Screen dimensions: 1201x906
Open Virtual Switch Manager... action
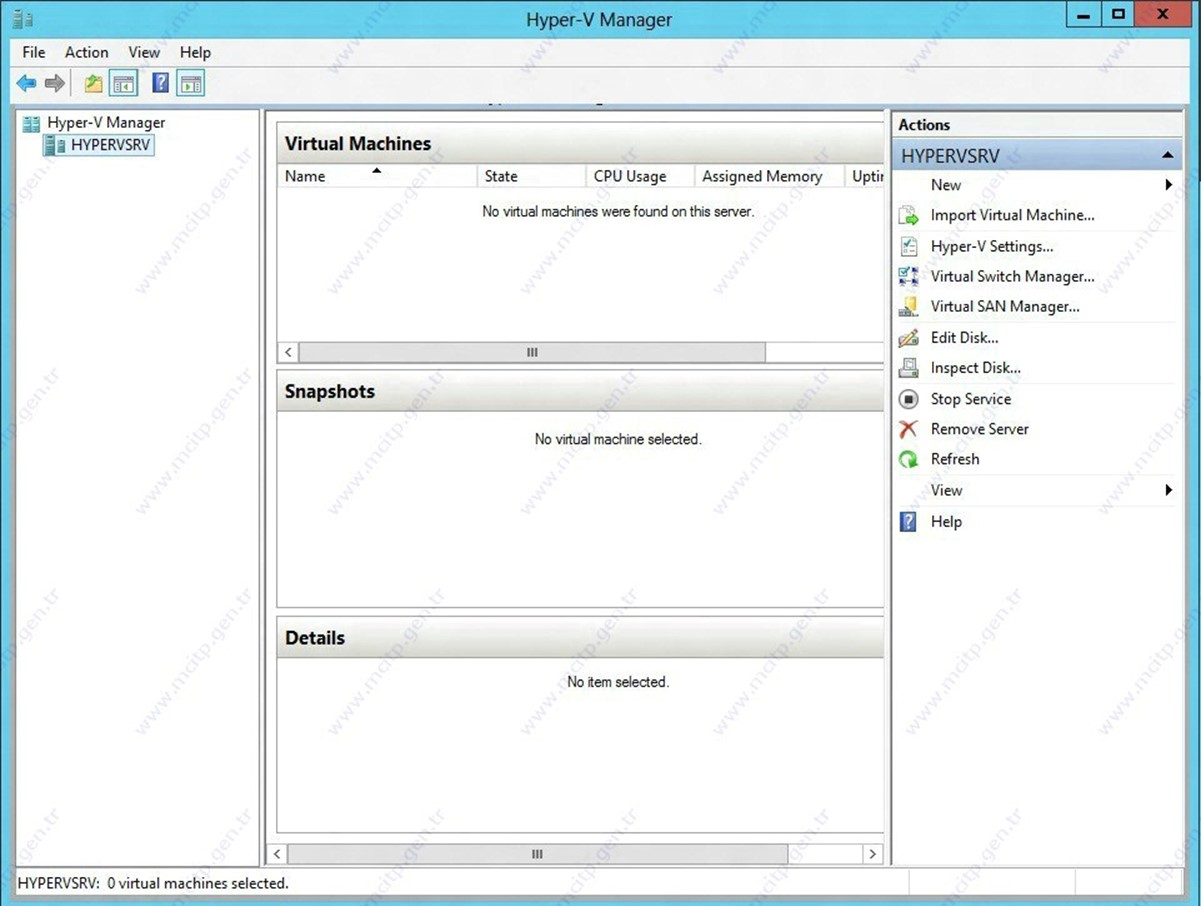coord(1012,276)
